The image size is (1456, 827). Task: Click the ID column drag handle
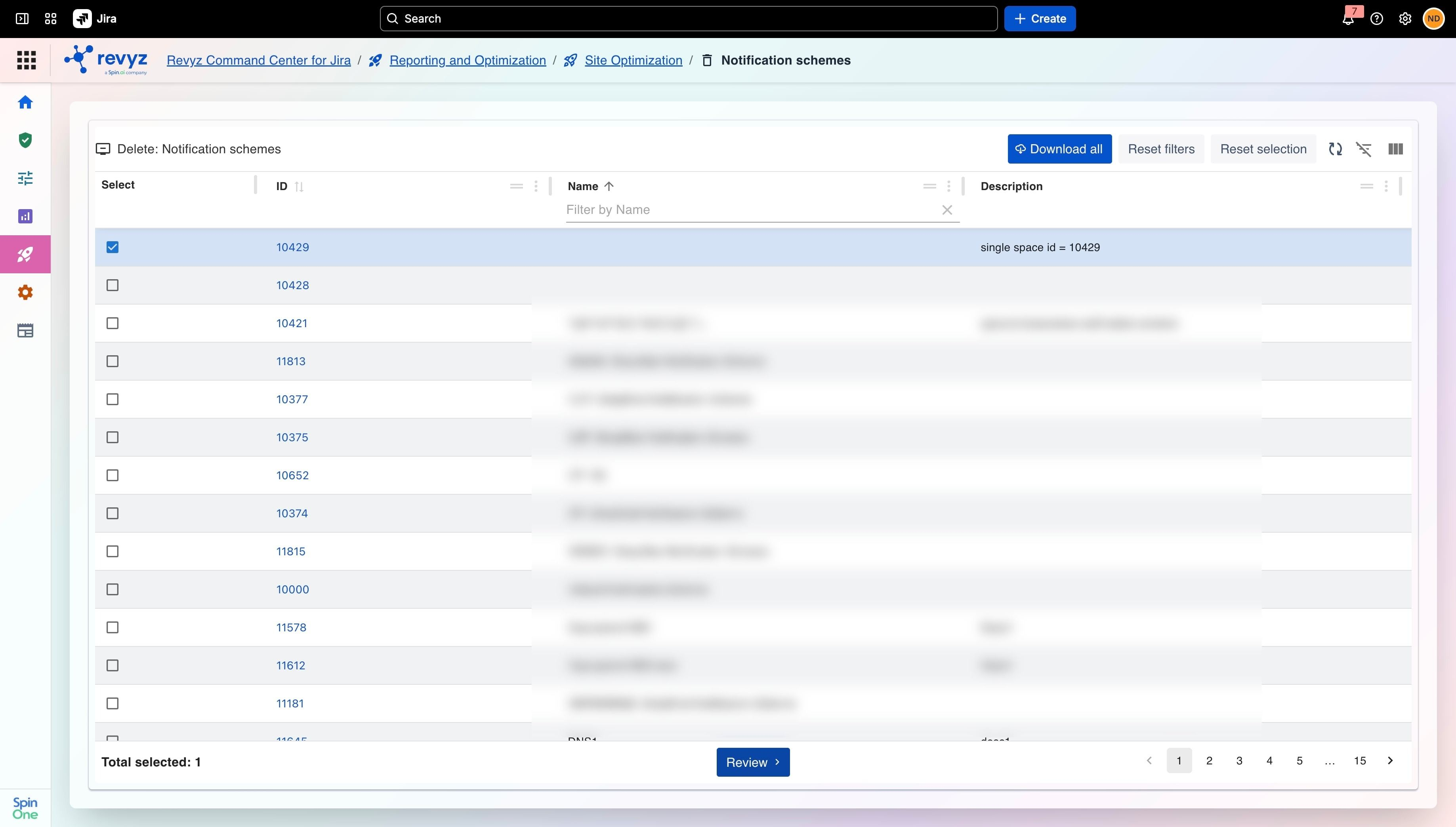[x=516, y=186]
